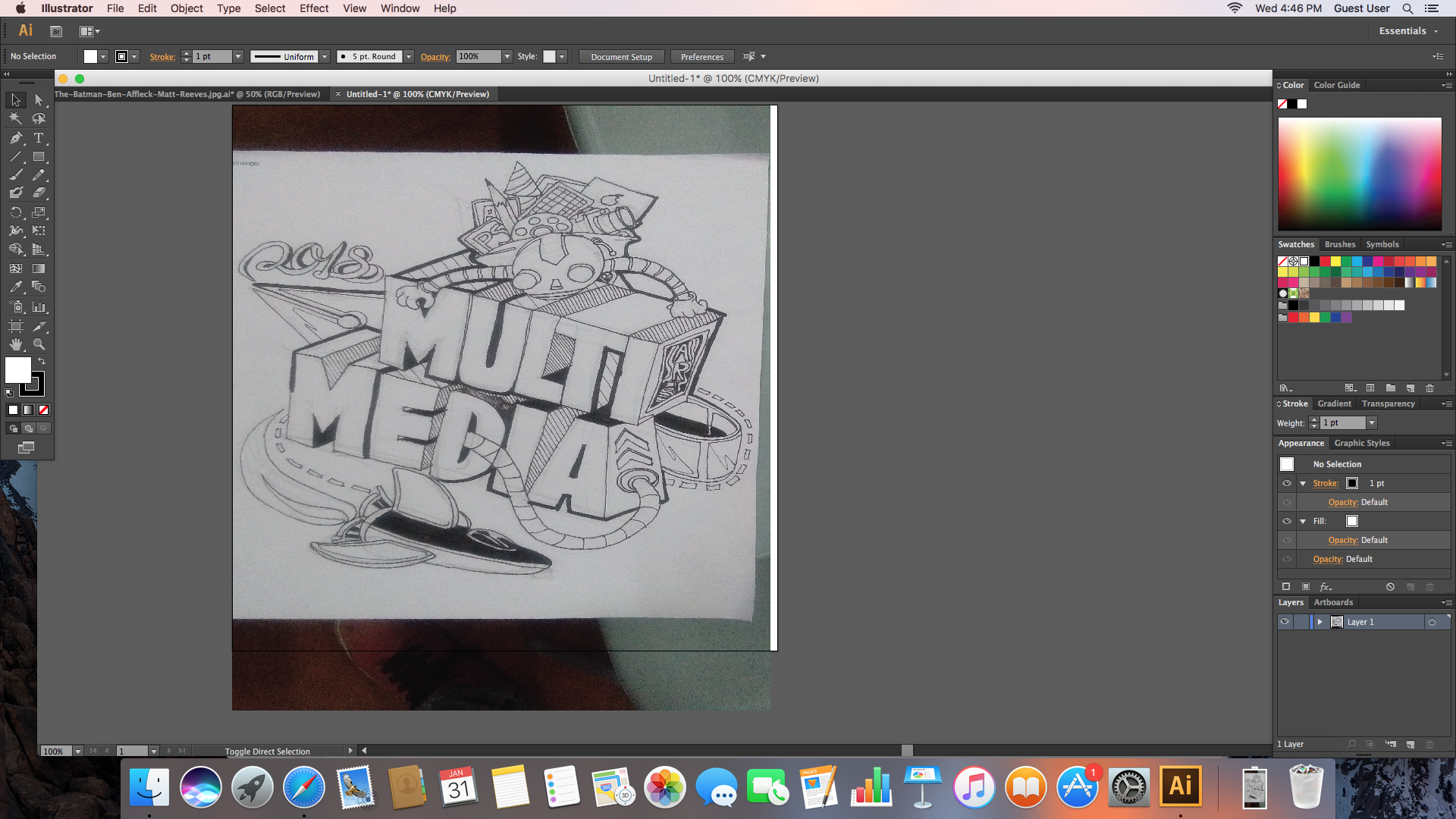Viewport: 1456px width, 819px height.
Task: Click Add New Effect fx icon
Action: [x=1325, y=587]
